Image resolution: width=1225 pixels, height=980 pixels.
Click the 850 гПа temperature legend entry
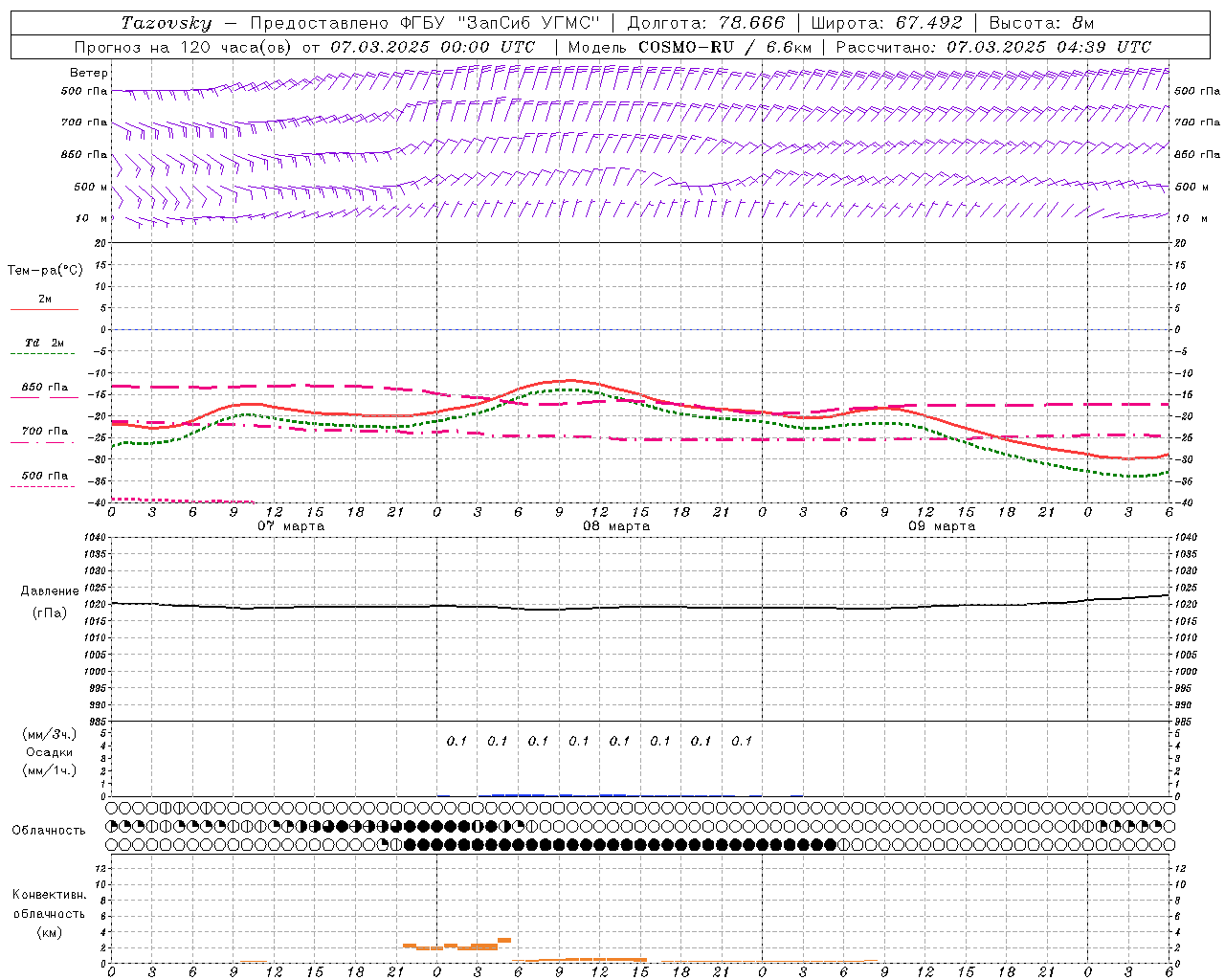tap(45, 388)
